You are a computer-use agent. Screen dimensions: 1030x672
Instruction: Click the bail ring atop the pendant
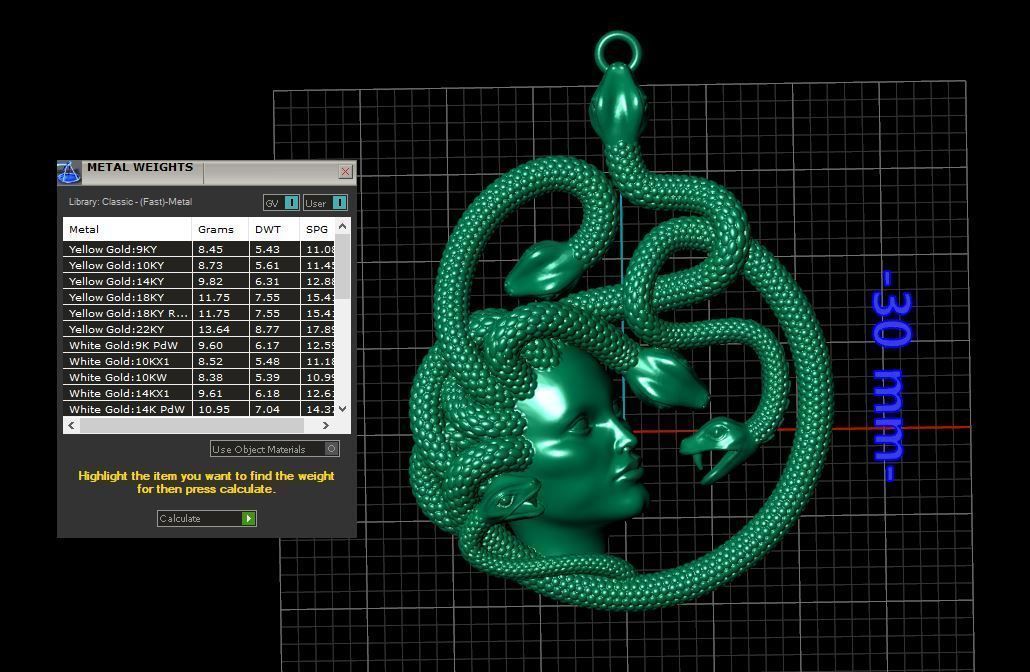(x=617, y=51)
